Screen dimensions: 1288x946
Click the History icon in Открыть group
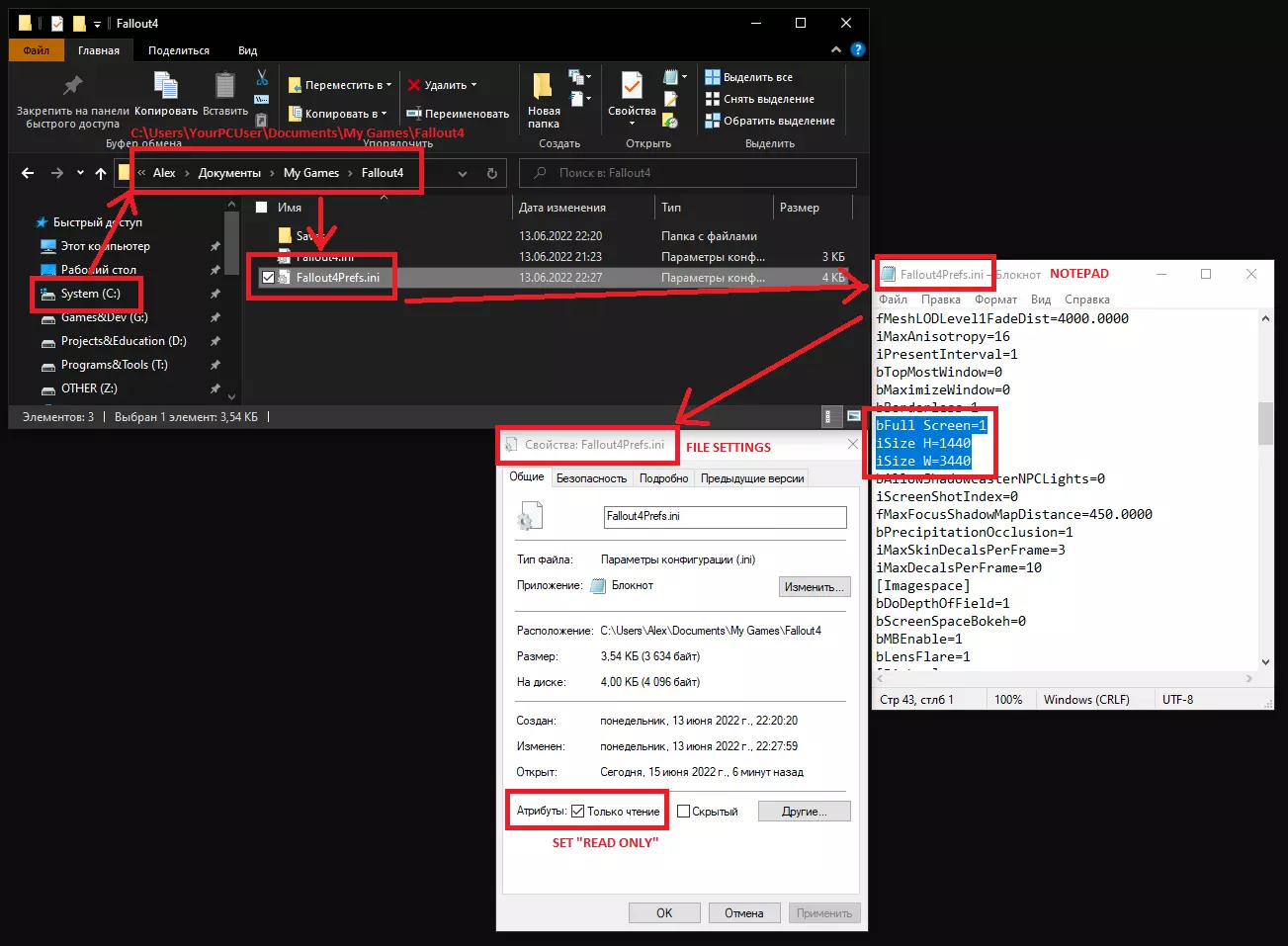point(670,121)
